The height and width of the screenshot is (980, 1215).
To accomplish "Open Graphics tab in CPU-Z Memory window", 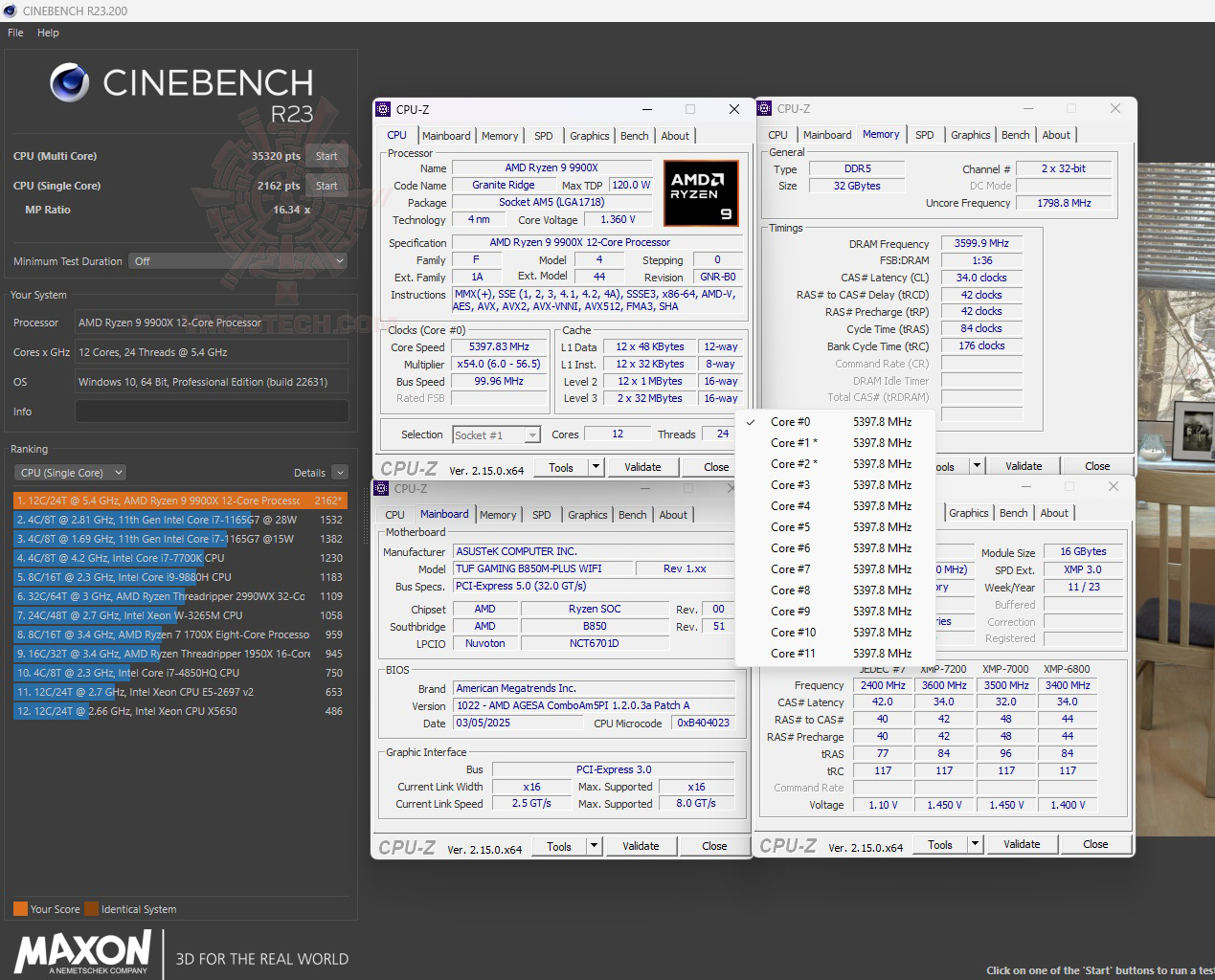I will 970,135.
